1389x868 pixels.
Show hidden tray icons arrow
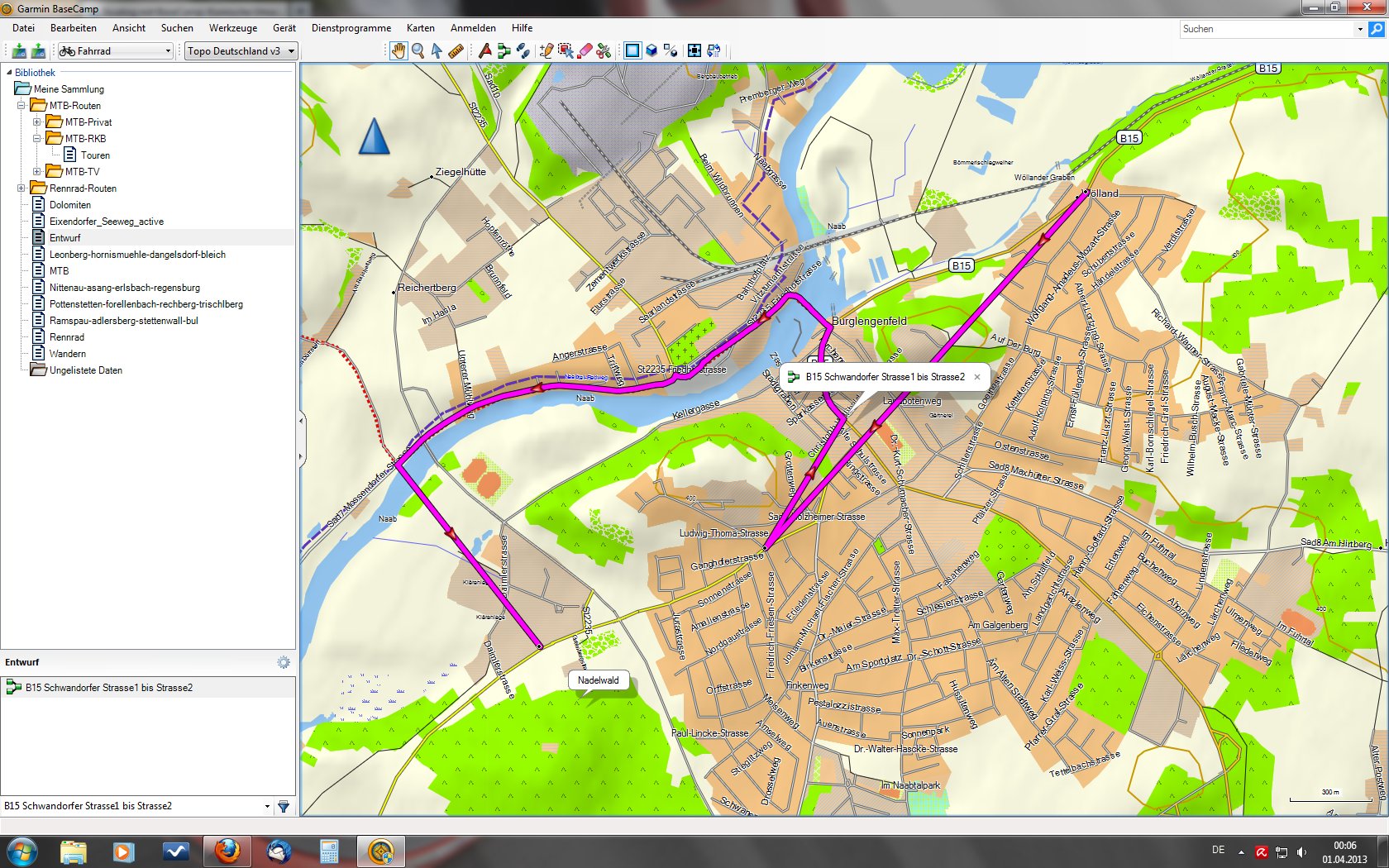tap(1241, 851)
